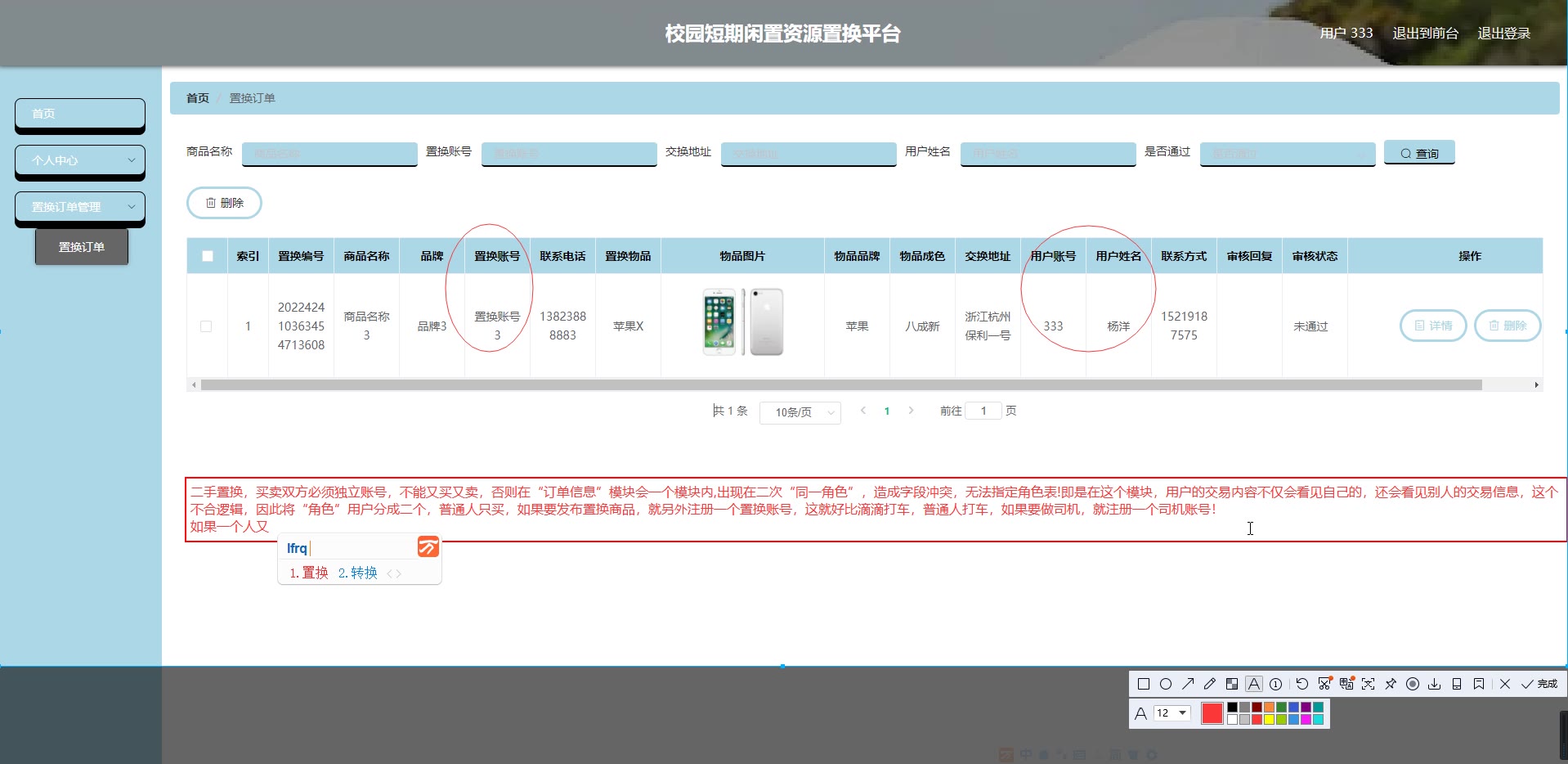The image size is (1568, 764).
Task: Click the bookmark icon in screenshot toolbar
Action: tap(1479, 684)
